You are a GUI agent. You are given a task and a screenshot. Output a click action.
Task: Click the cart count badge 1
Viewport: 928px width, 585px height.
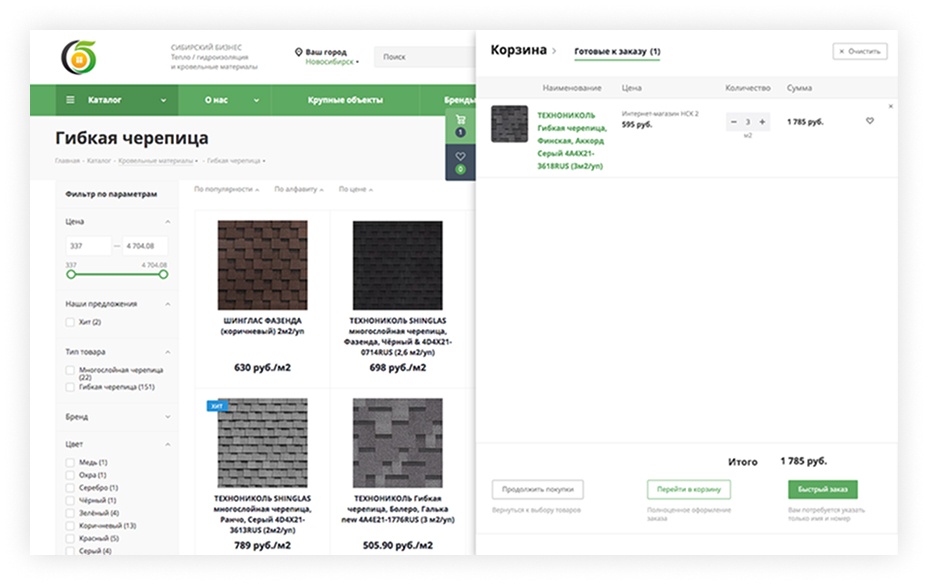(x=460, y=132)
